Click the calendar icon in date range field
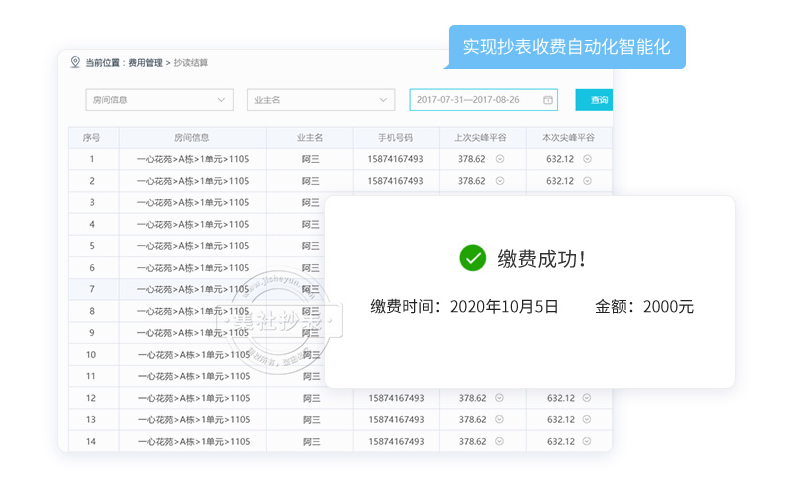The width and height of the screenshot is (800, 483). click(x=548, y=100)
